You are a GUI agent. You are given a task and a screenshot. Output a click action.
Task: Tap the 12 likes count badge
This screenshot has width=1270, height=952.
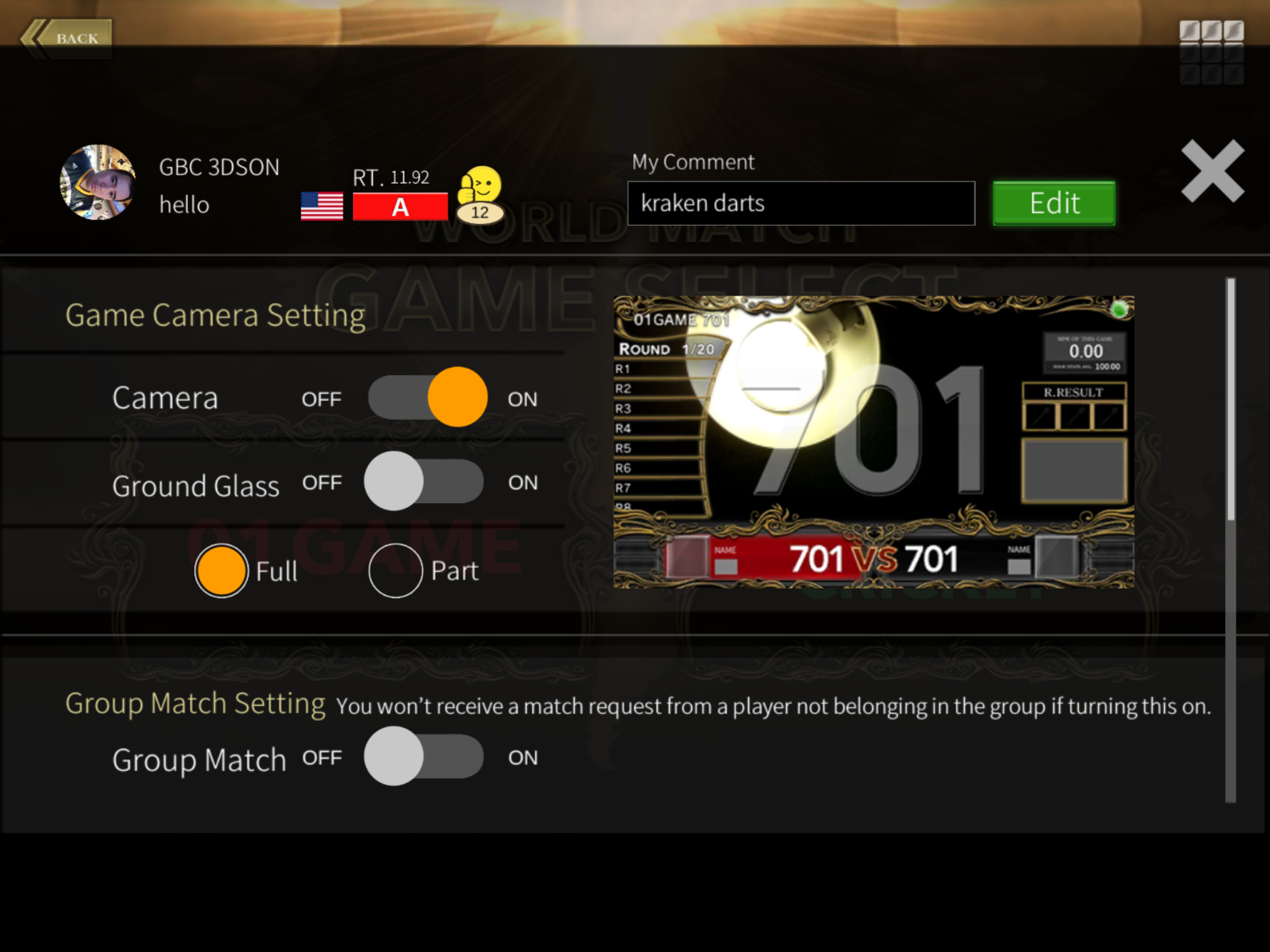click(x=479, y=213)
